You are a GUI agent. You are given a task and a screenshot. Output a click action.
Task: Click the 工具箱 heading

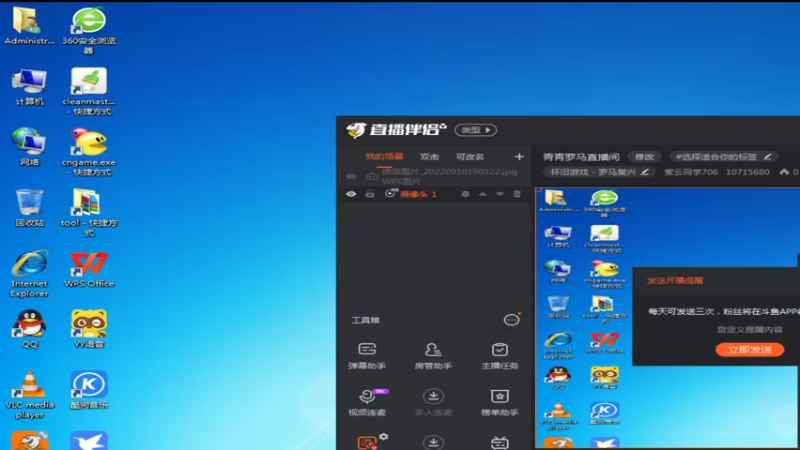click(365, 320)
